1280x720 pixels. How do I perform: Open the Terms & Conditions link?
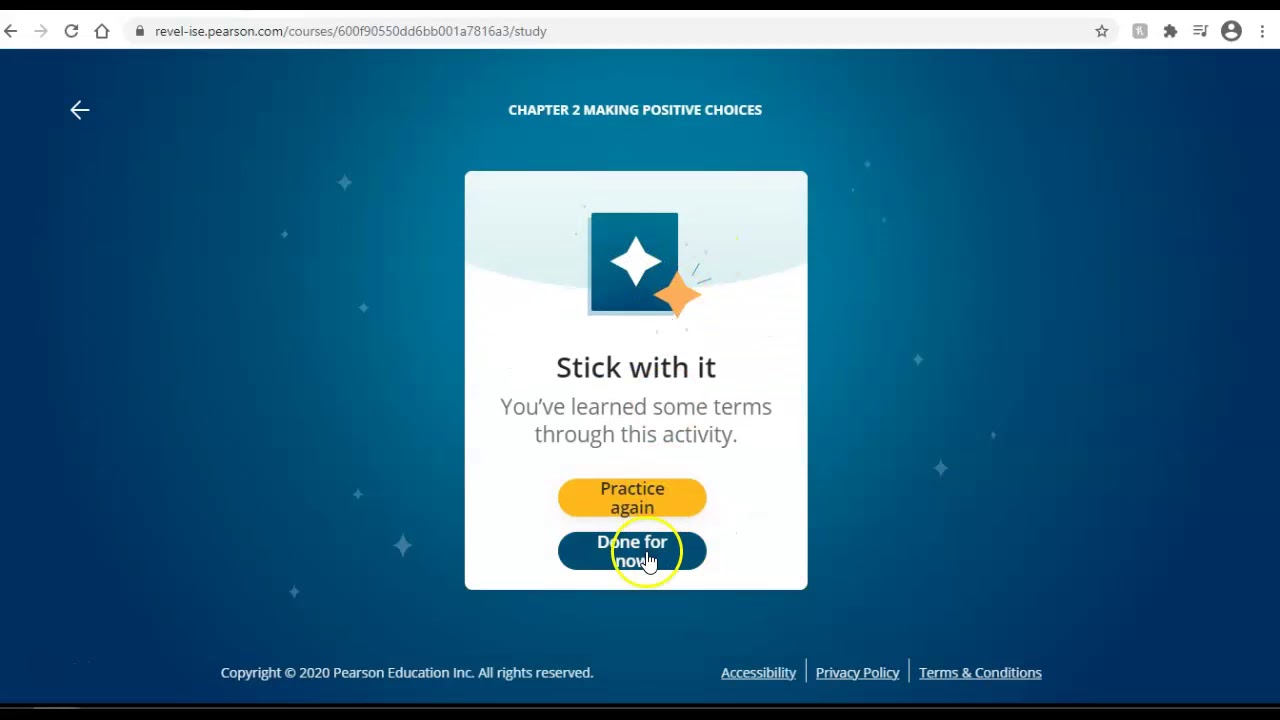click(x=980, y=673)
